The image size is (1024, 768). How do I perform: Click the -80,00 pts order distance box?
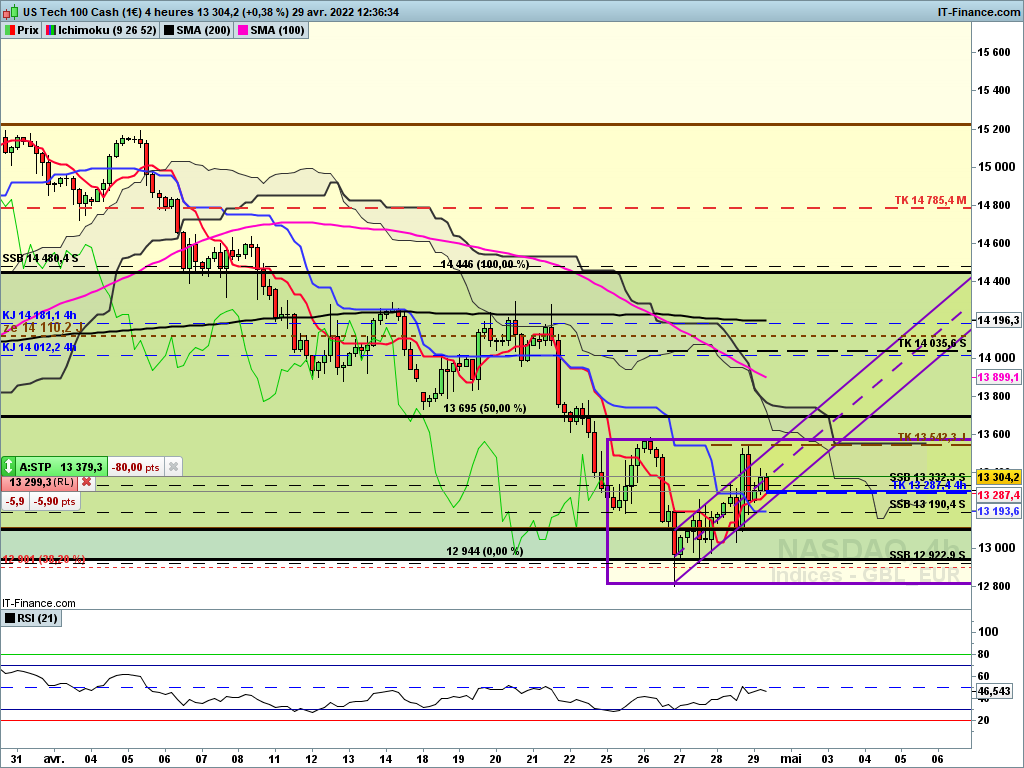click(x=136, y=467)
